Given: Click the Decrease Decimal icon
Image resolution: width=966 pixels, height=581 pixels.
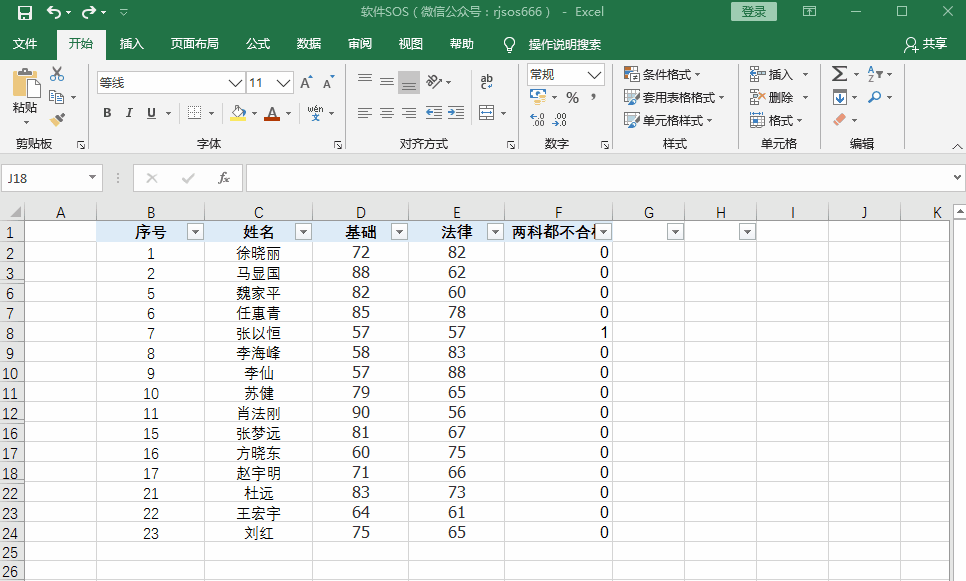Looking at the screenshot, I should [x=560, y=120].
